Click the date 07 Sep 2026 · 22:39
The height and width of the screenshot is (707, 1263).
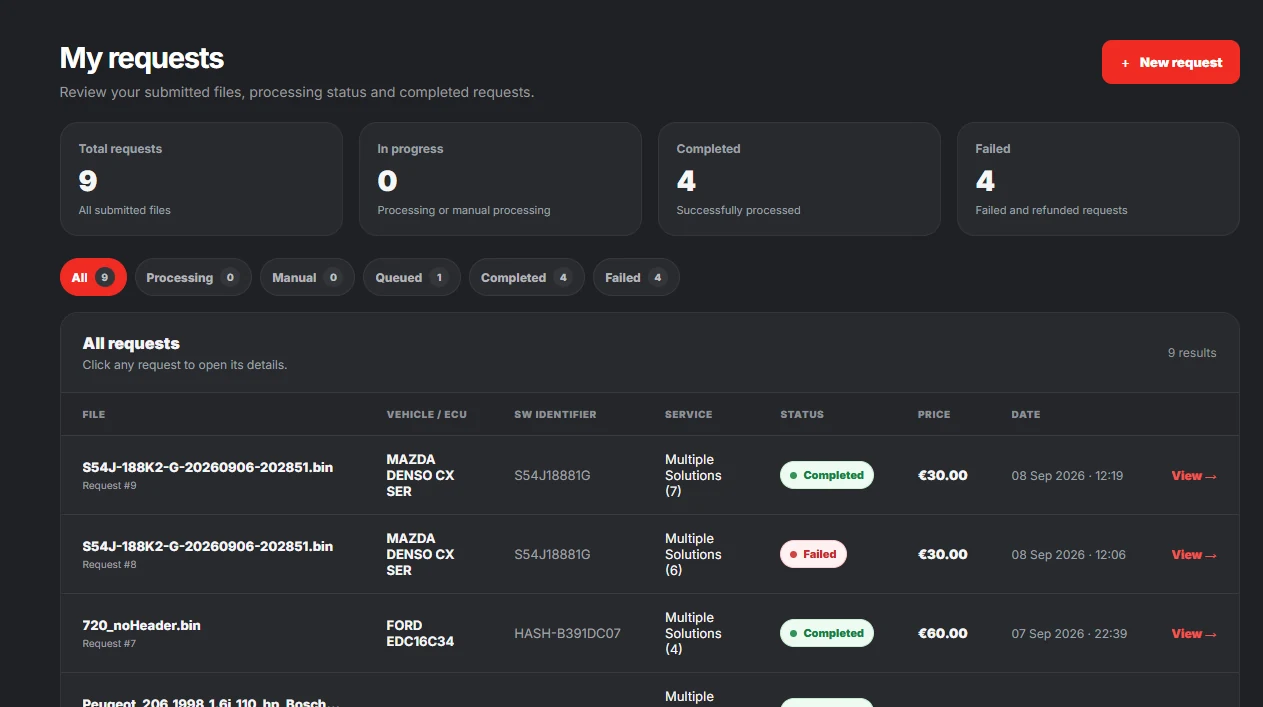pyautogui.click(x=1069, y=634)
